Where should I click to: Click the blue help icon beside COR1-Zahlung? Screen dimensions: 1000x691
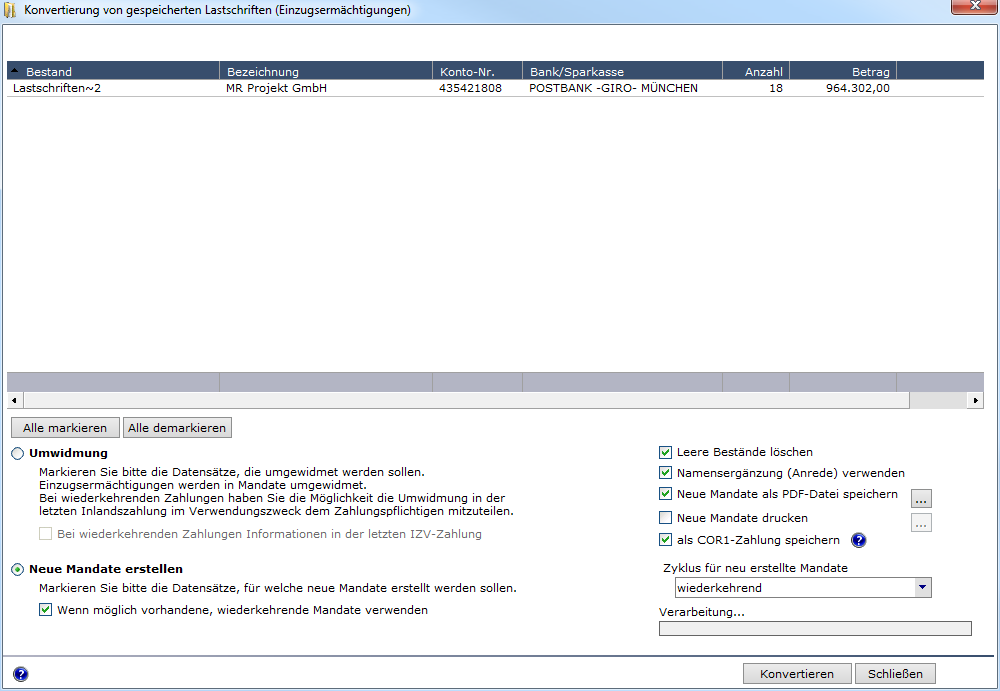pos(858,540)
